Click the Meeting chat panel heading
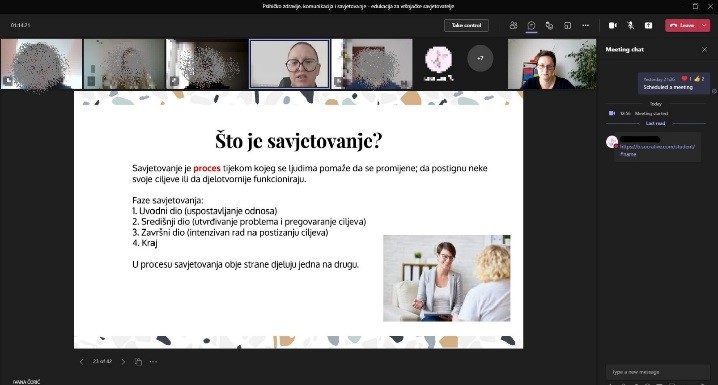 pyautogui.click(x=625, y=49)
